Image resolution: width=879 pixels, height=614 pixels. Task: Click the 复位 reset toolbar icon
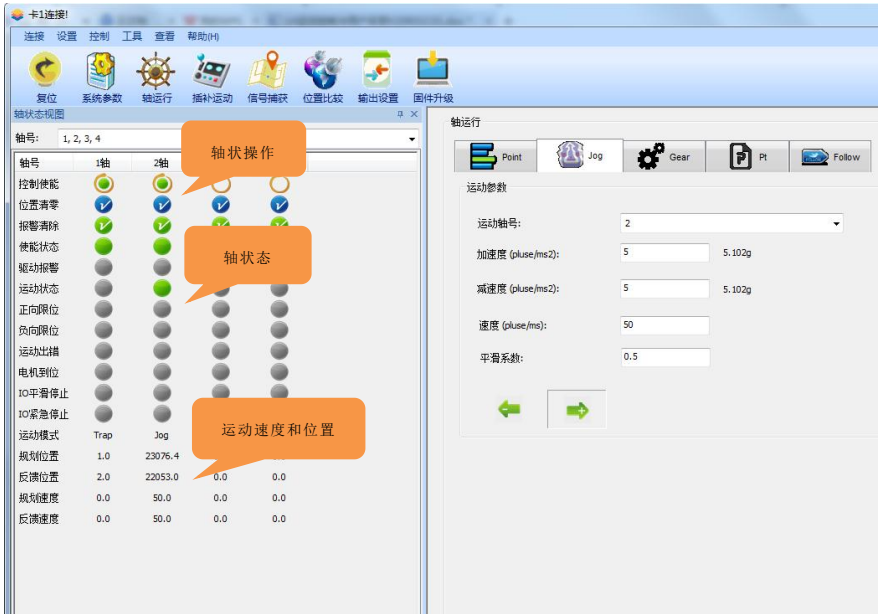pos(46,70)
